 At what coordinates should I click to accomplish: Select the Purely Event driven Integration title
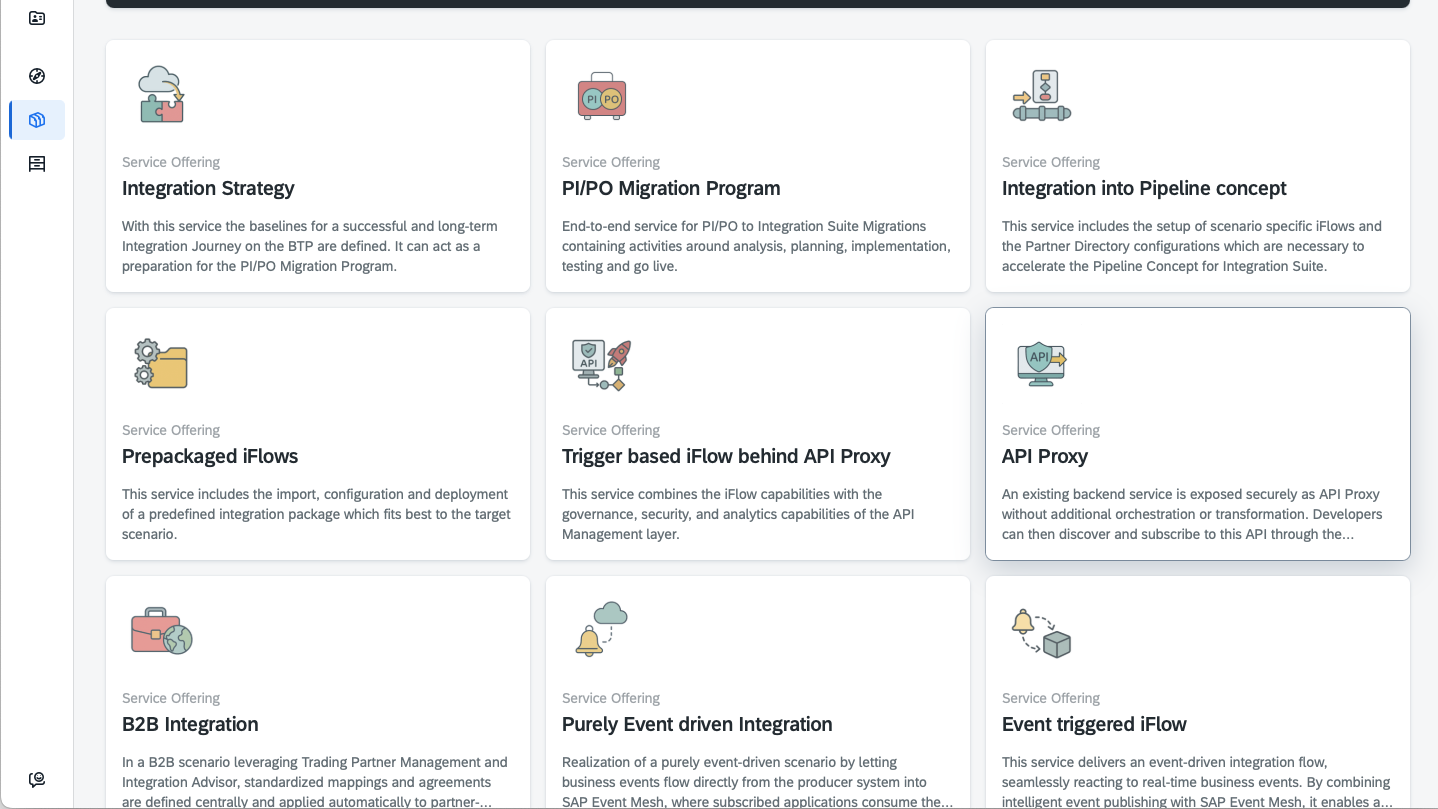click(697, 724)
